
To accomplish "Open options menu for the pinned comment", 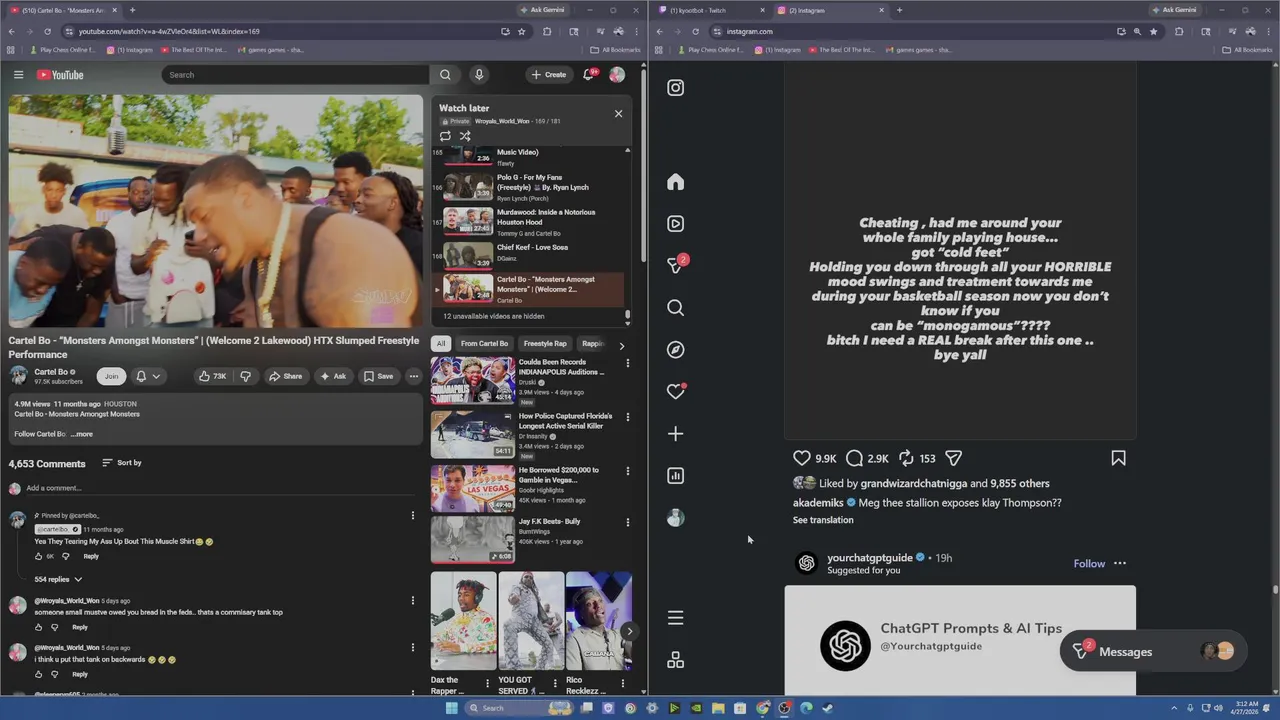I will (x=412, y=516).
